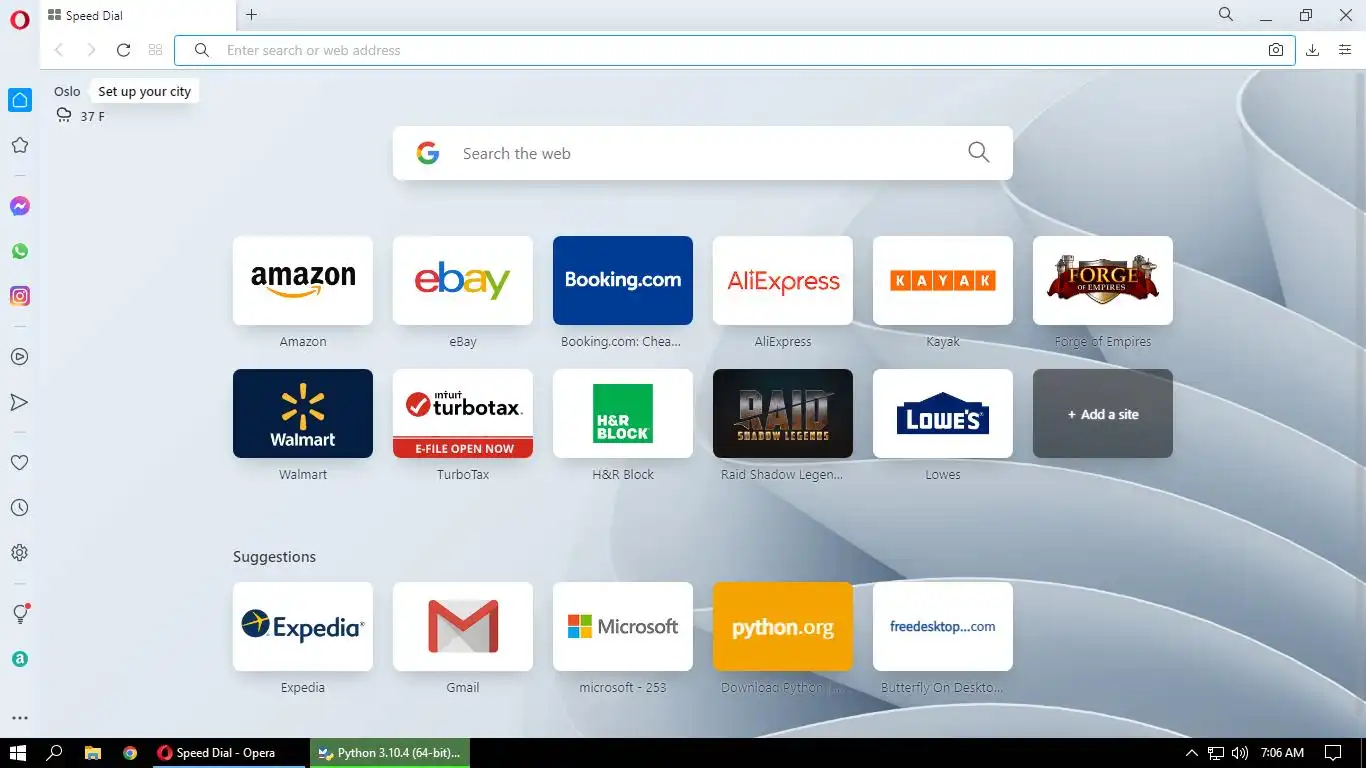Open Easy Setup sliders icon
The height and width of the screenshot is (768, 1366).
coord(1345,50)
